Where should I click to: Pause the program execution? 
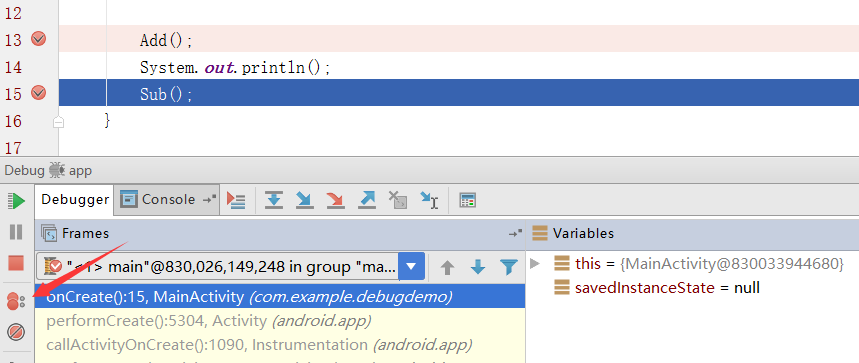(16, 232)
